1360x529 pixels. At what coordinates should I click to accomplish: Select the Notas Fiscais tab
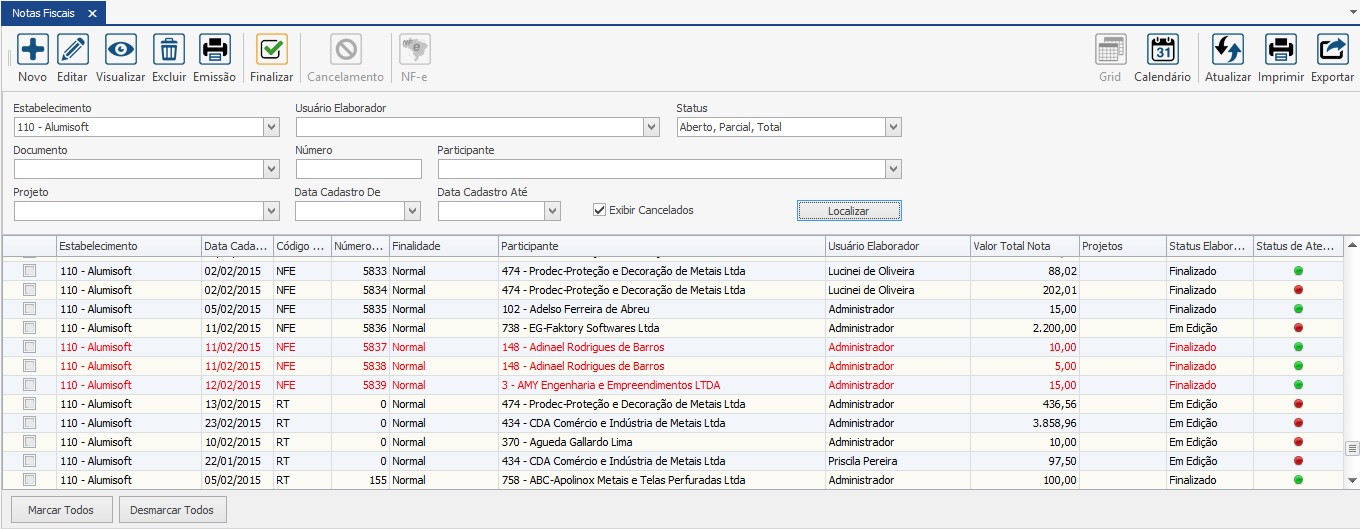tap(43, 13)
